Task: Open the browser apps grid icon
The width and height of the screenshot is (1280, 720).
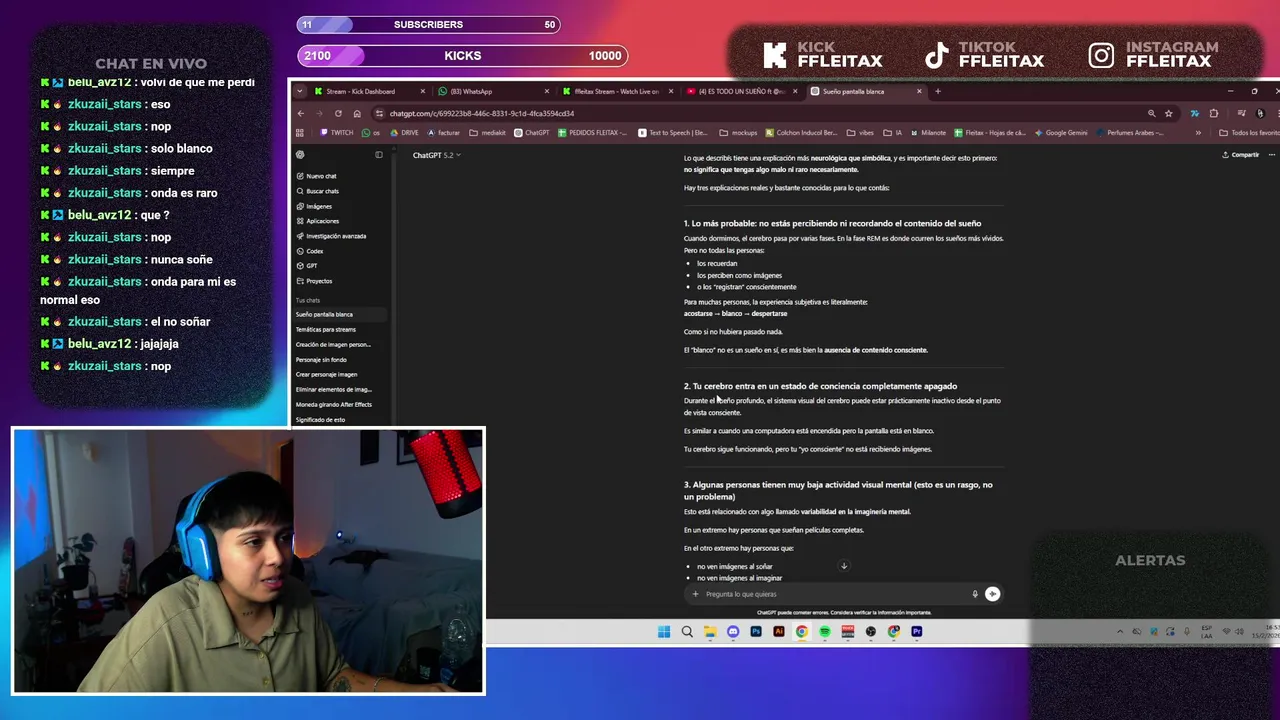Action: pyautogui.click(x=300, y=132)
